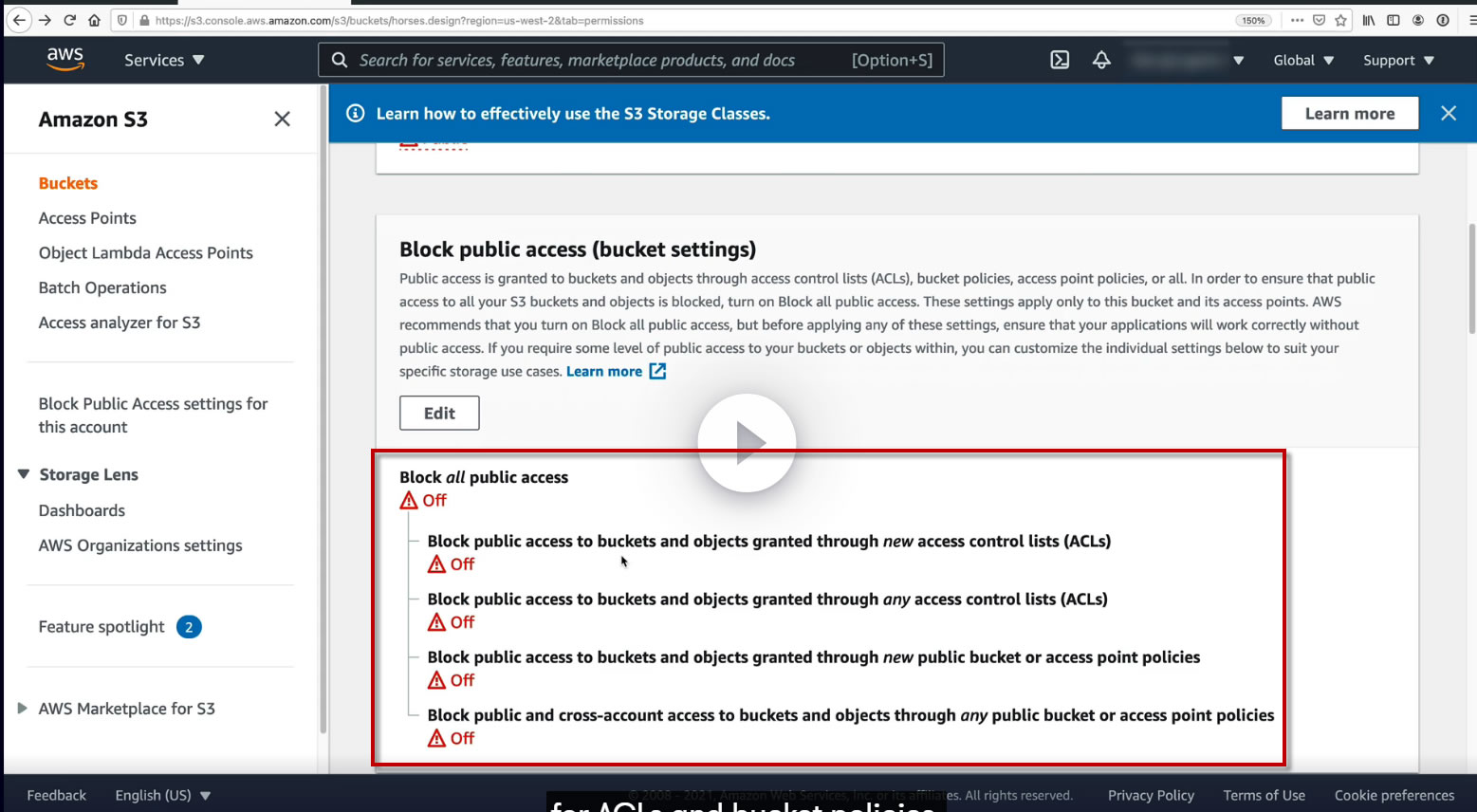The height and width of the screenshot is (812, 1477).
Task: Open the Support dropdown menu
Action: (1398, 60)
